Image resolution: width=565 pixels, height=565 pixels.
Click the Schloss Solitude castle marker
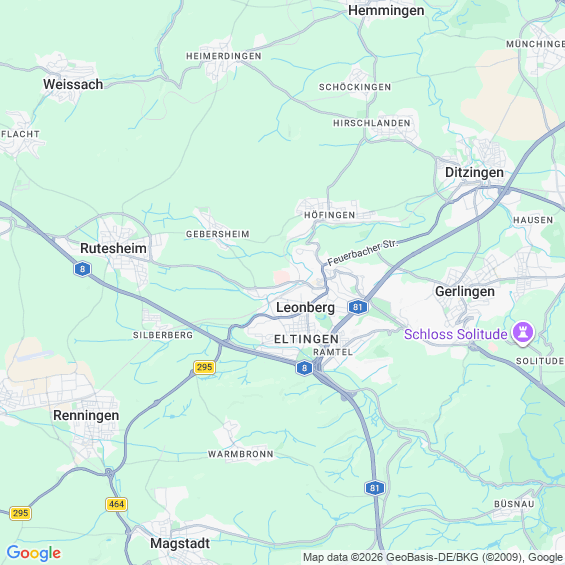pos(523,332)
